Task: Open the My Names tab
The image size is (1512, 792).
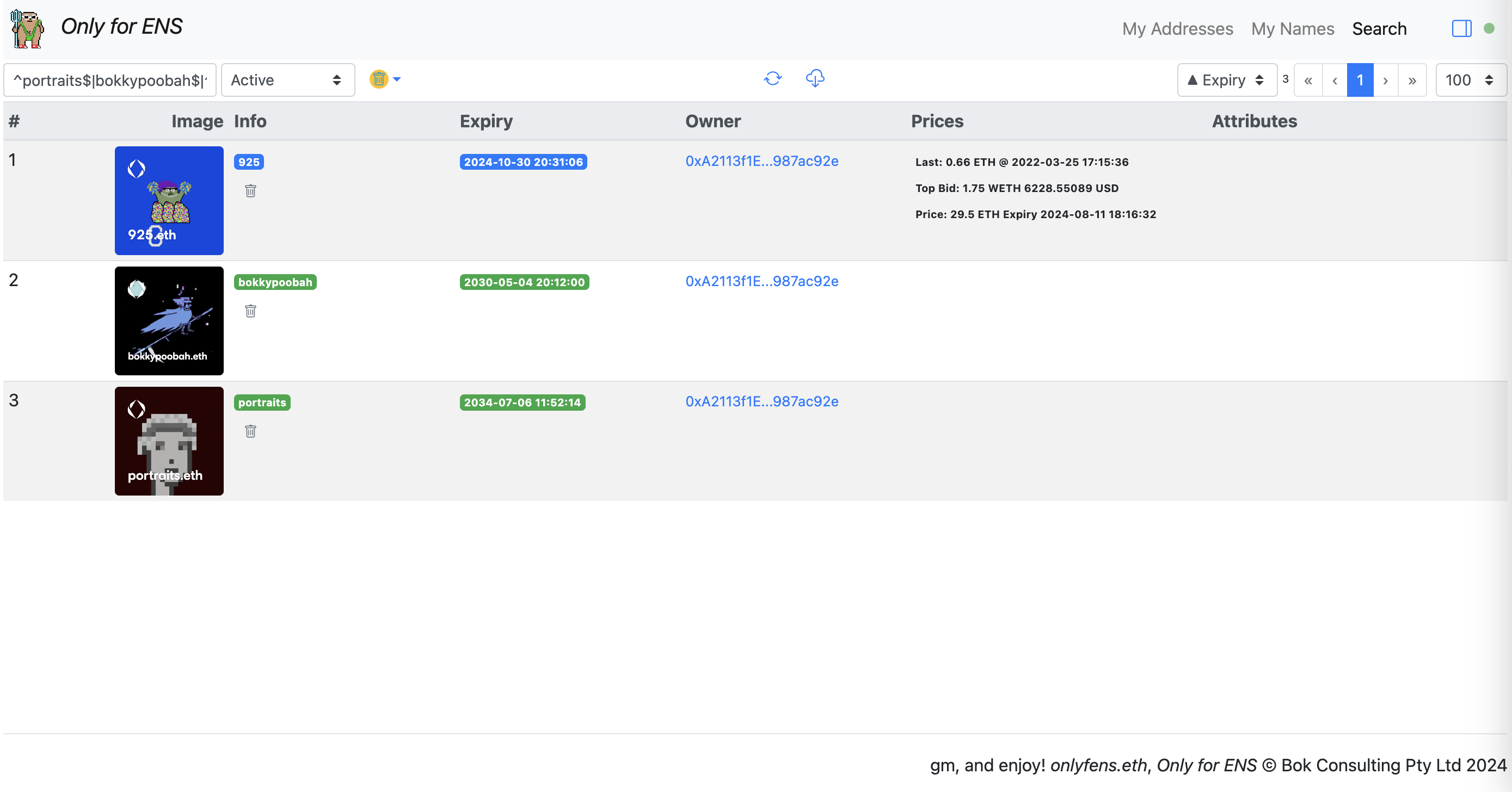Action: point(1292,29)
